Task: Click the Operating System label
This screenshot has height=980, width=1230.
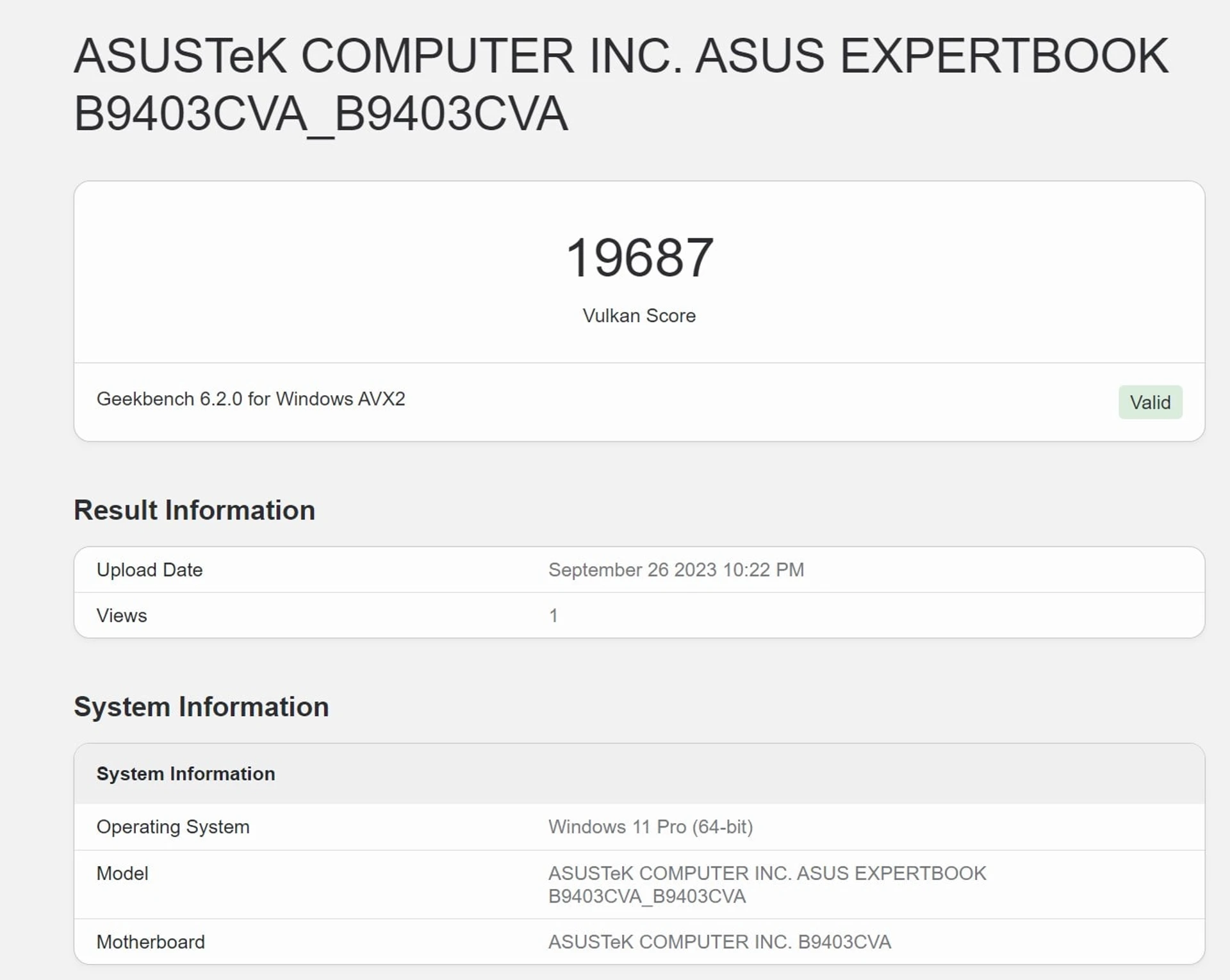Action: (x=173, y=827)
